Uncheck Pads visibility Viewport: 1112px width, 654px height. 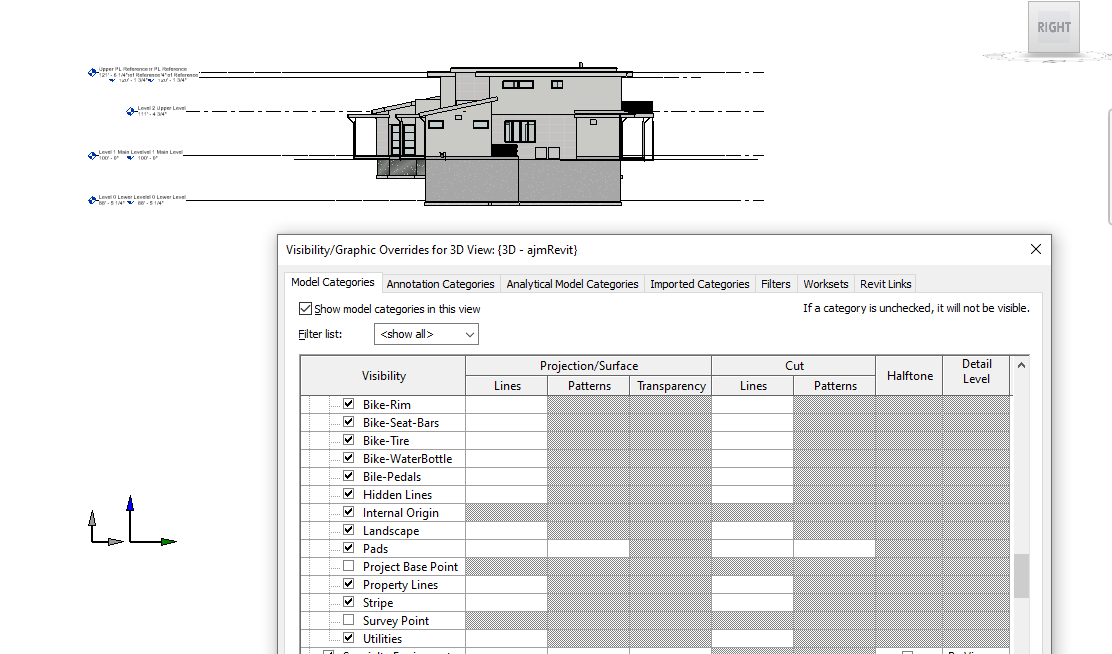pos(348,548)
